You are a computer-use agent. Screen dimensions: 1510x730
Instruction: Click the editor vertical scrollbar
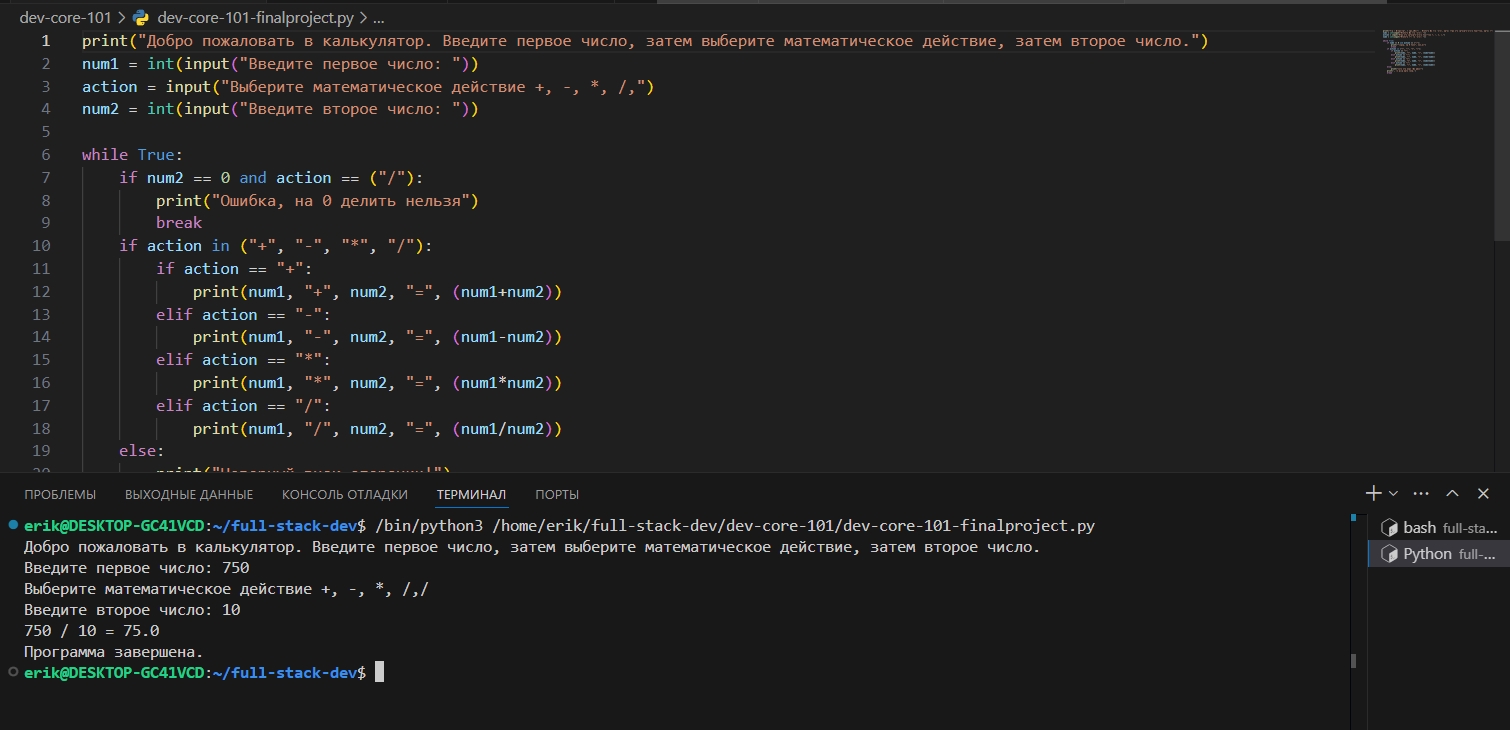tap(1502, 135)
